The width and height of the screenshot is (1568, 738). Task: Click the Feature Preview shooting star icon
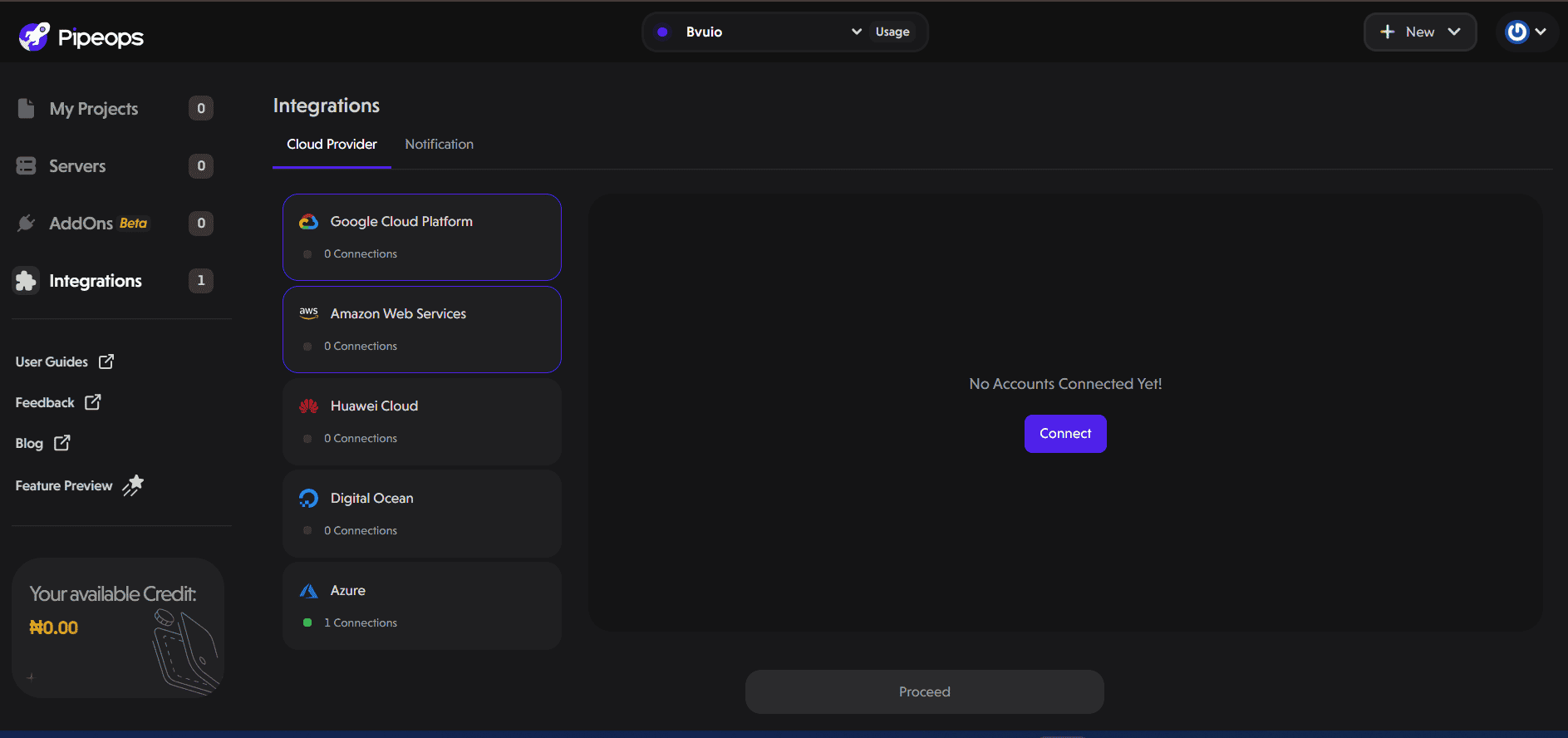(x=133, y=485)
